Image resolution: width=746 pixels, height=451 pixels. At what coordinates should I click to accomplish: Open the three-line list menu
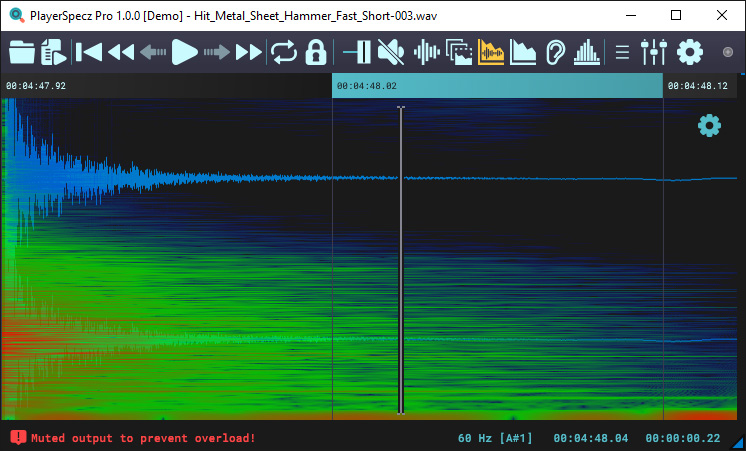[622, 51]
